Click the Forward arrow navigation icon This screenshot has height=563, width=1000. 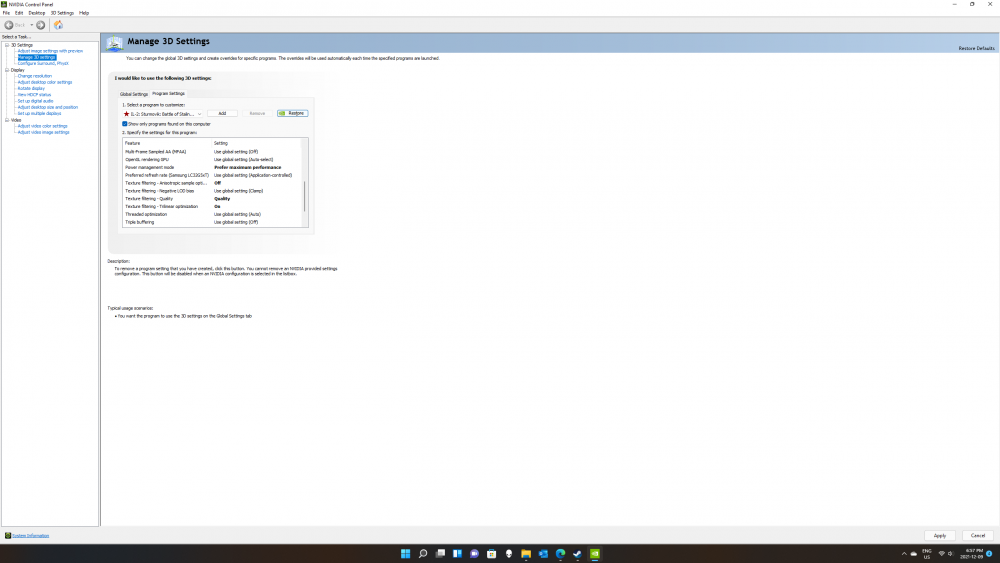point(40,25)
